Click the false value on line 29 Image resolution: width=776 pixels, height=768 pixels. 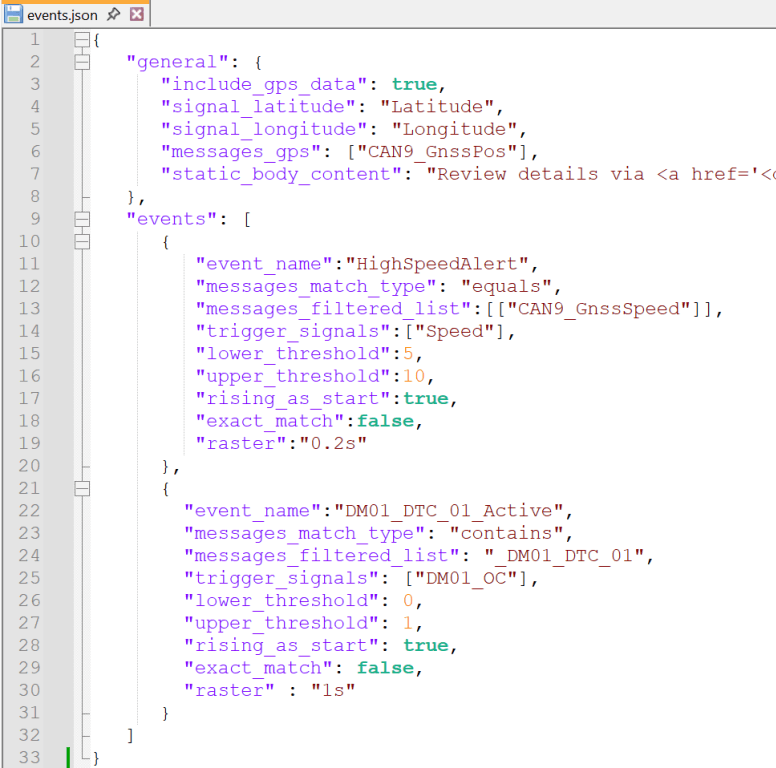[386, 668]
